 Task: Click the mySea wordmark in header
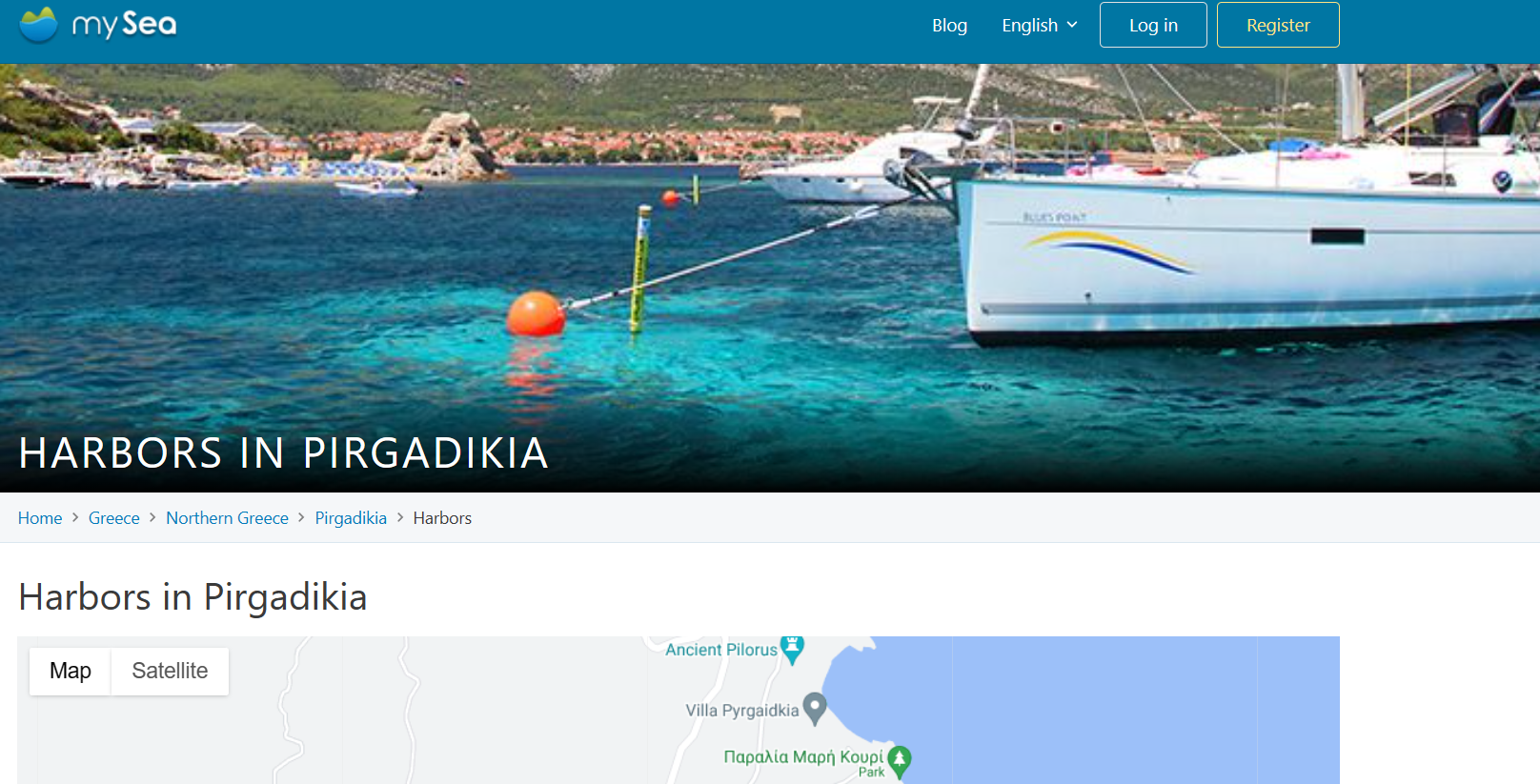click(124, 25)
